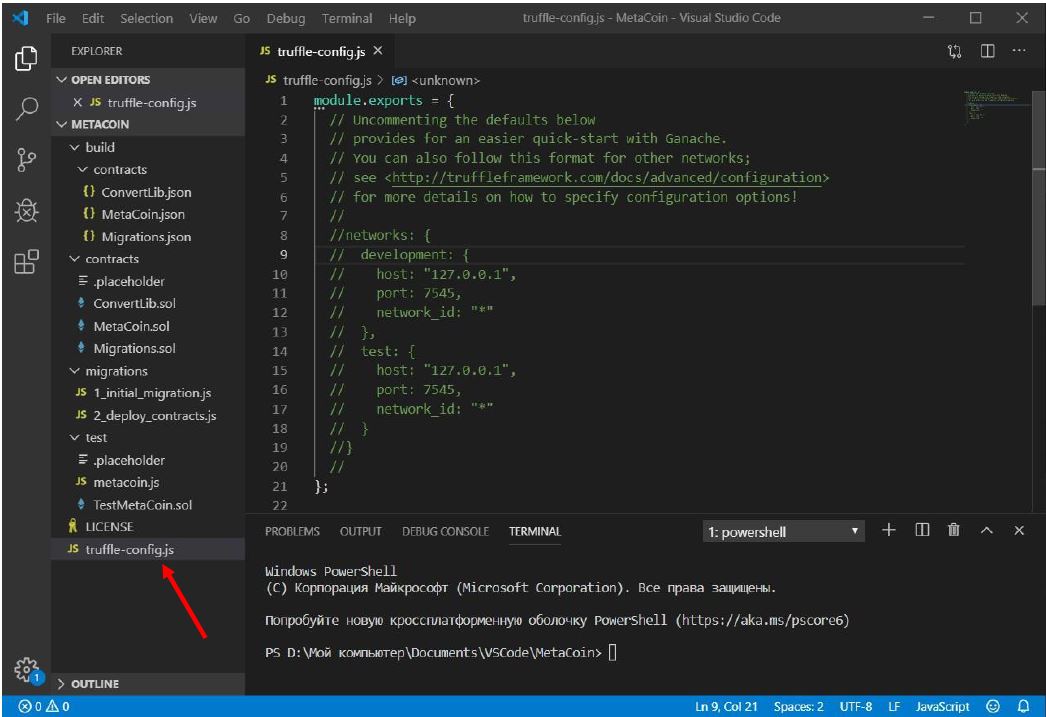Screen dimensions: 1046x717
Task: Open the Debug view icon
Action: pyautogui.click(x=26, y=211)
